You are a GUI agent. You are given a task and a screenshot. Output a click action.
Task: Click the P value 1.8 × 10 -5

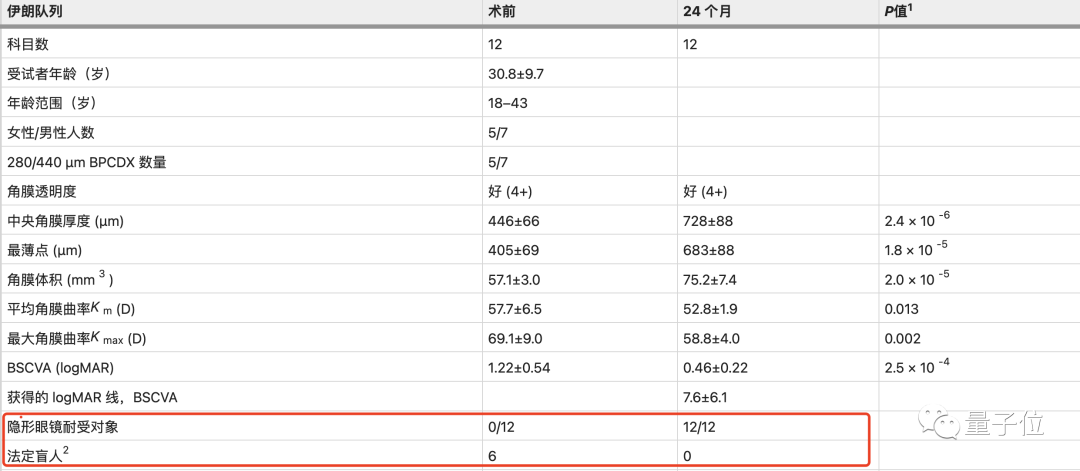click(917, 250)
